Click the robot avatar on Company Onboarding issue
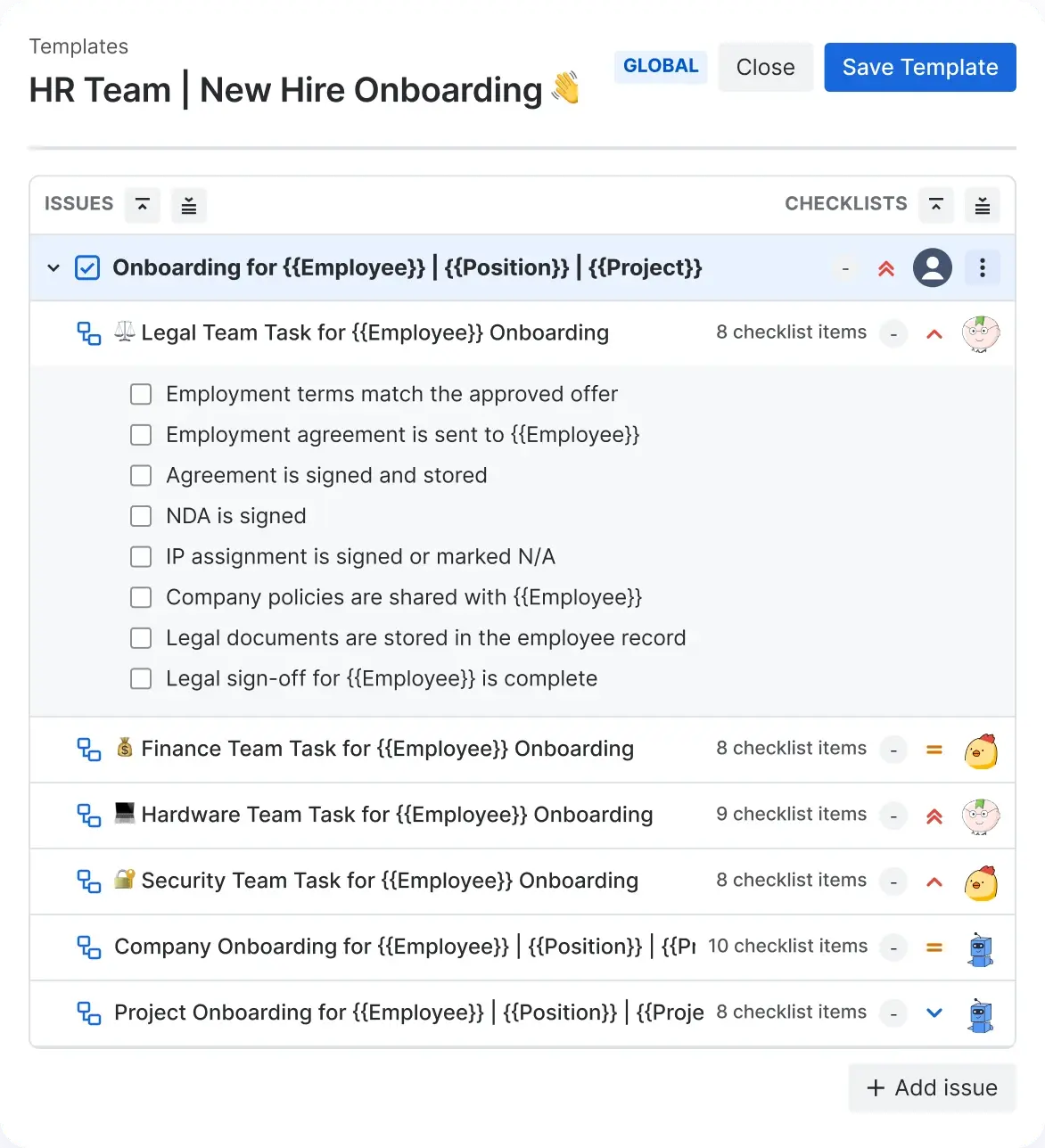The width and height of the screenshot is (1045, 1148). point(981,949)
